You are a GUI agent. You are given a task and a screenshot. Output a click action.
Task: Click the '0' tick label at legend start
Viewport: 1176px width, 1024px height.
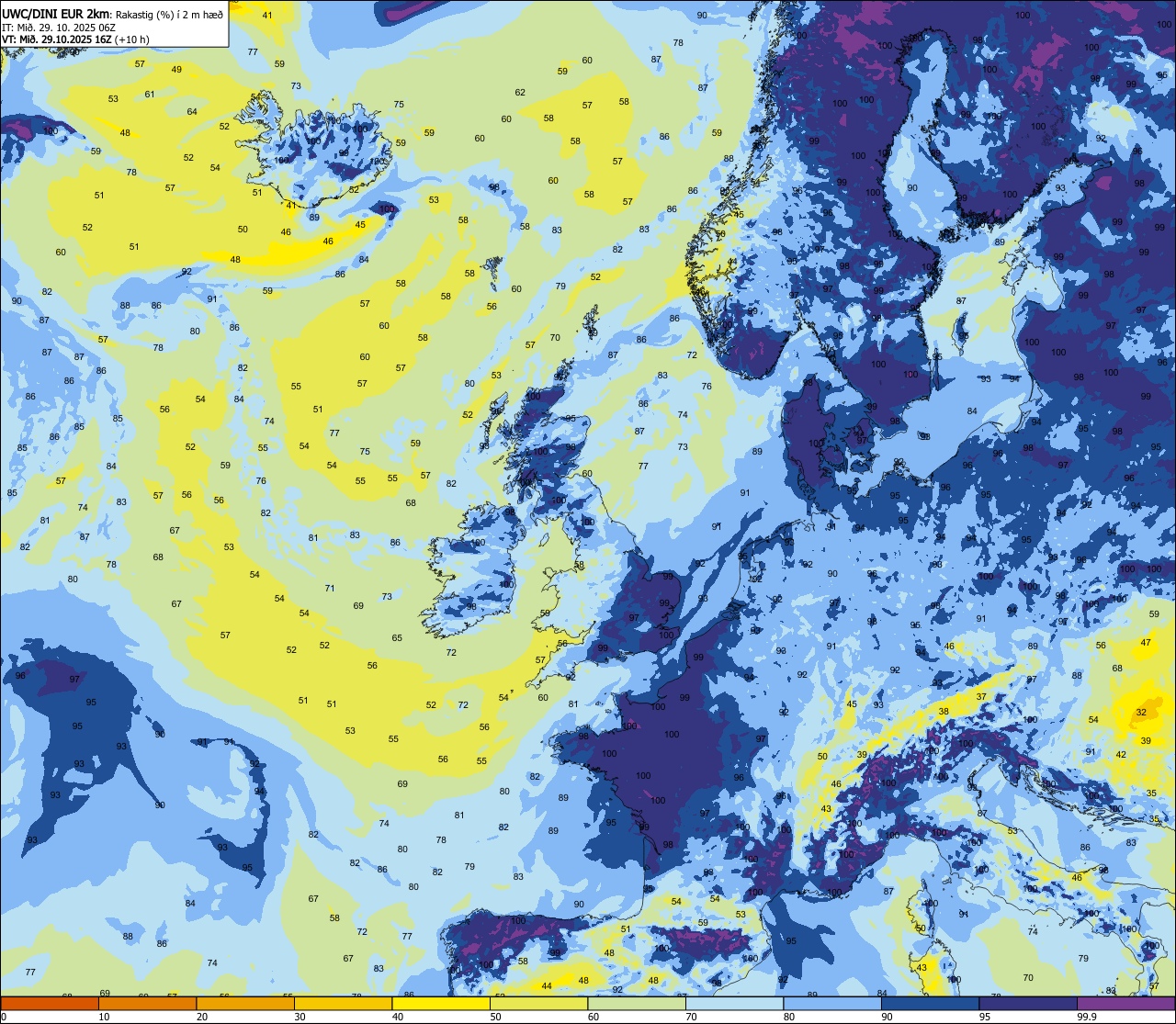point(4,1017)
